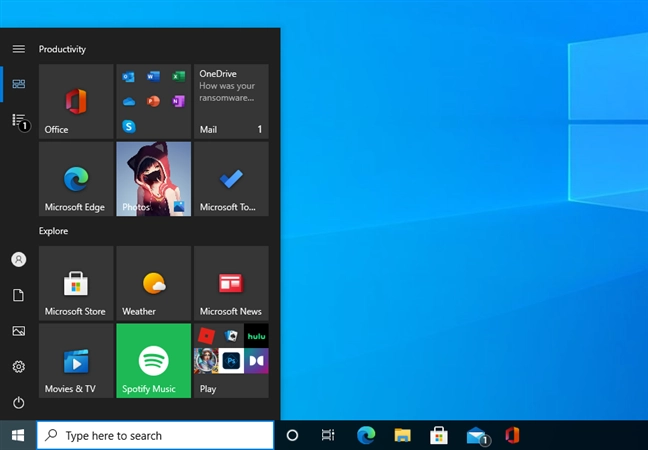
Task: Launch Outlook from the Office folder tile
Action: (129, 76)
